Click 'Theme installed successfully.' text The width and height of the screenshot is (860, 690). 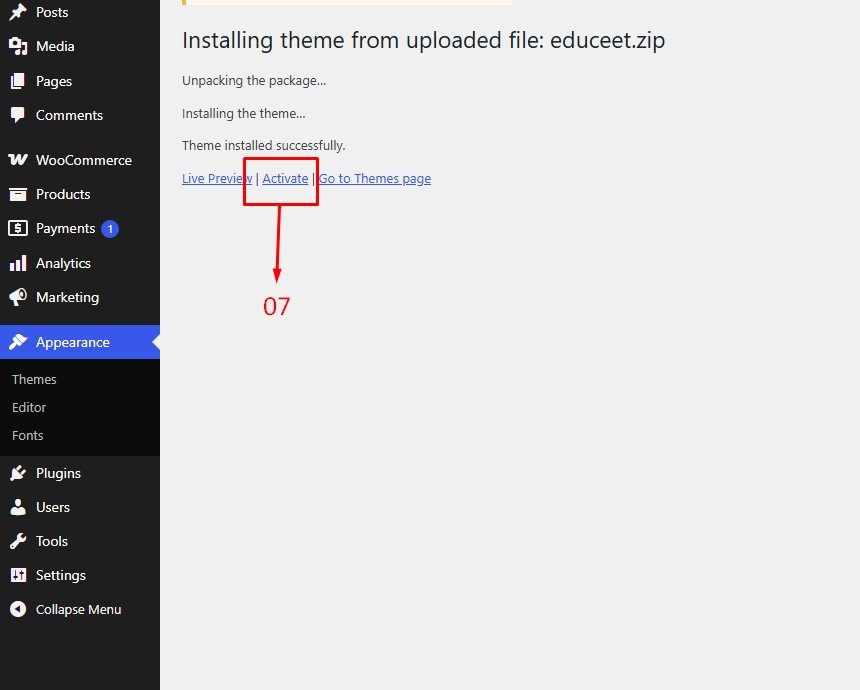pos(263,145)
